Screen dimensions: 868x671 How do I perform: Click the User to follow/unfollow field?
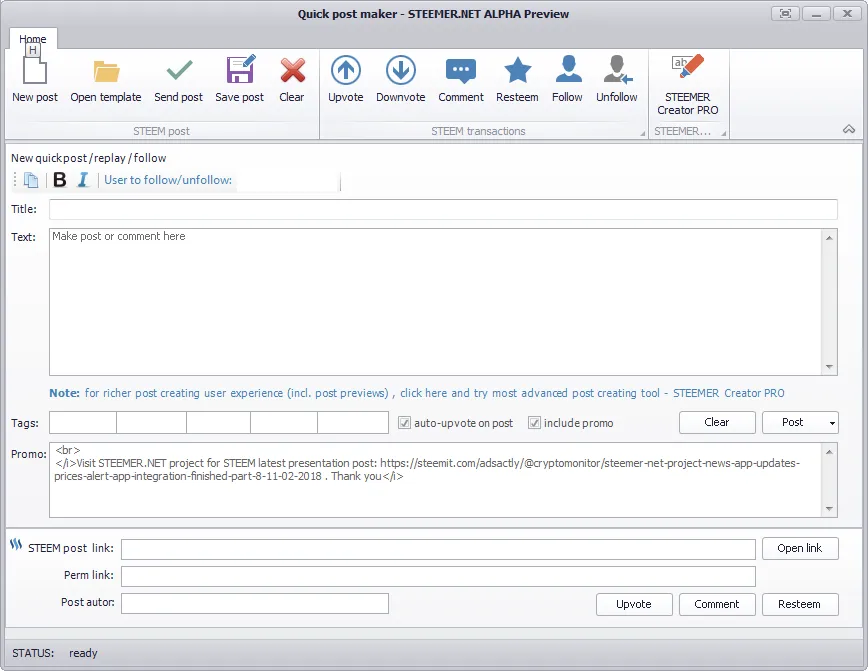287,180
